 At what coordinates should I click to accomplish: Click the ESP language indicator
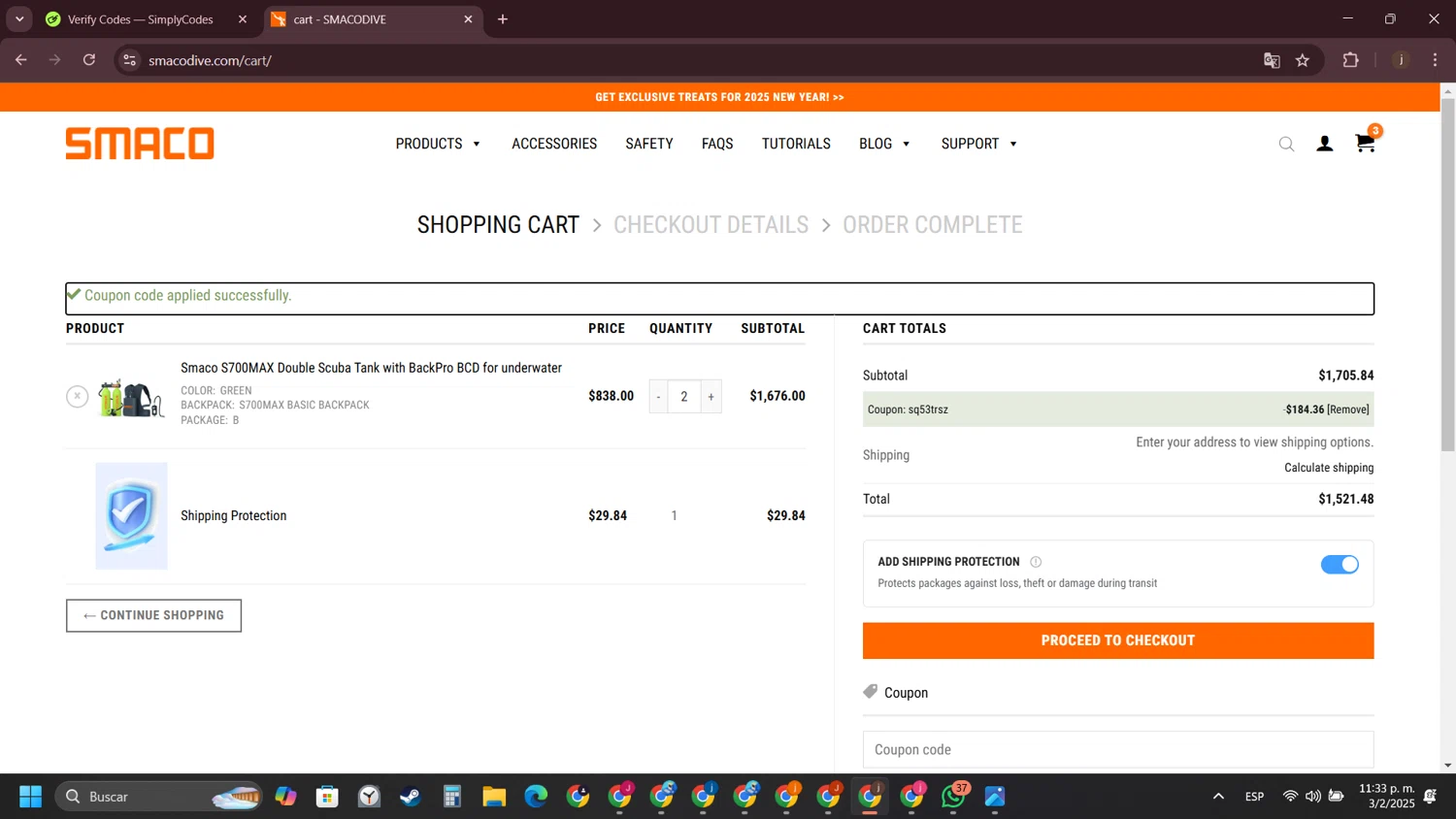pyautogui.click(x=1254, y=797)
